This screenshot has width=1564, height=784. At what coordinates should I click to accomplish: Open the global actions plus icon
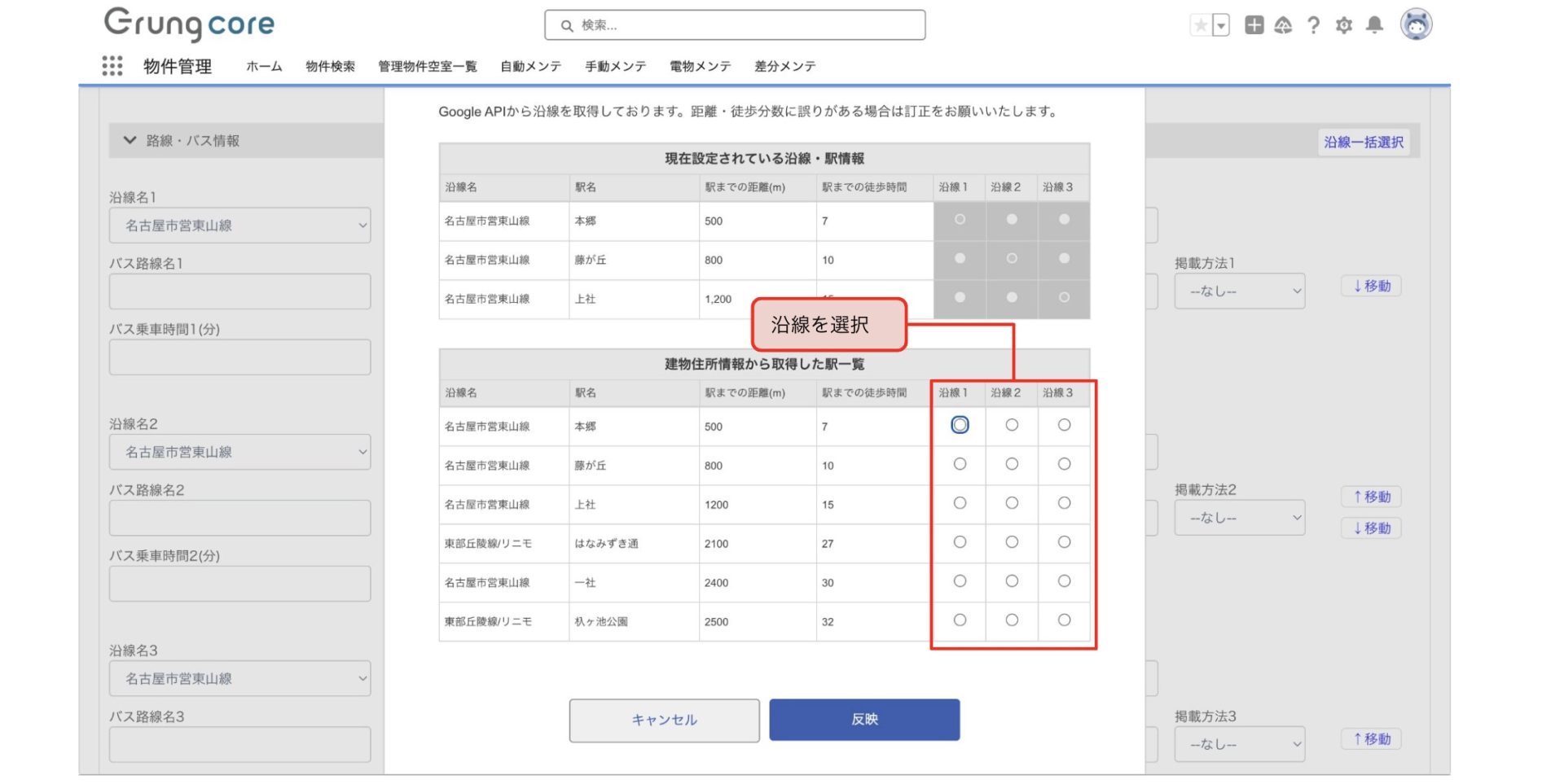pyautogui.click(x=1254, y=25)
